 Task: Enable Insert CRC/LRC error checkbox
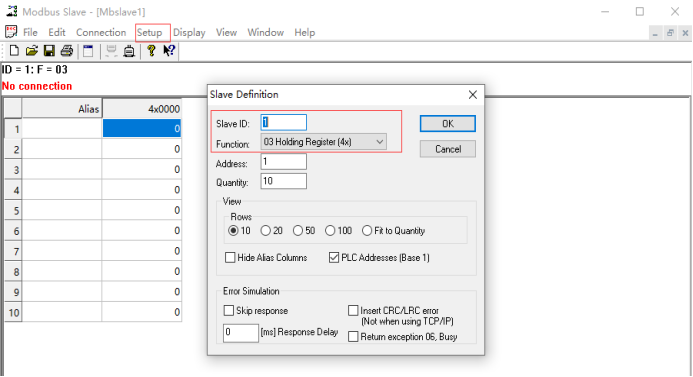click(353, 310)
